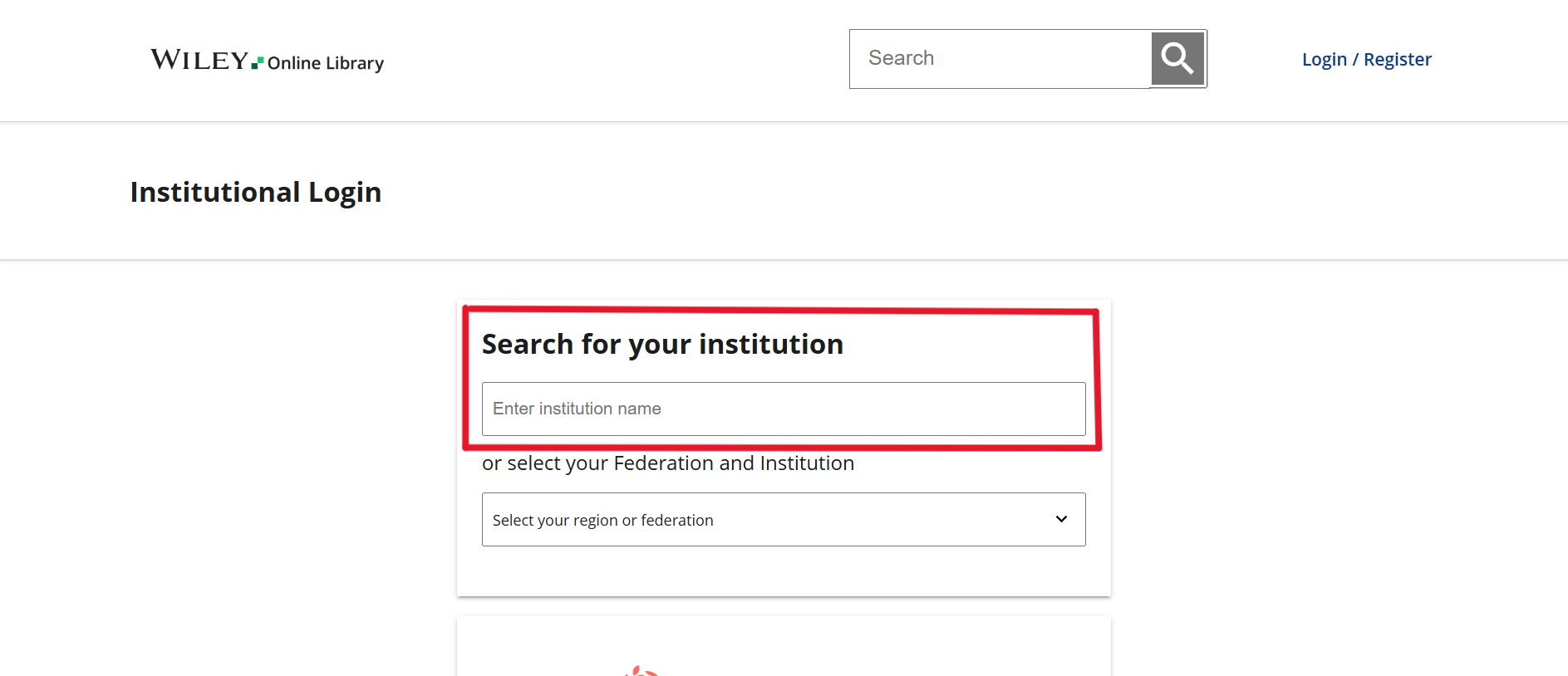This screenshot has height=676, width=1568.
Task: Click the word 'Login' in the top-right link
Action: [x=1324, y=60]
